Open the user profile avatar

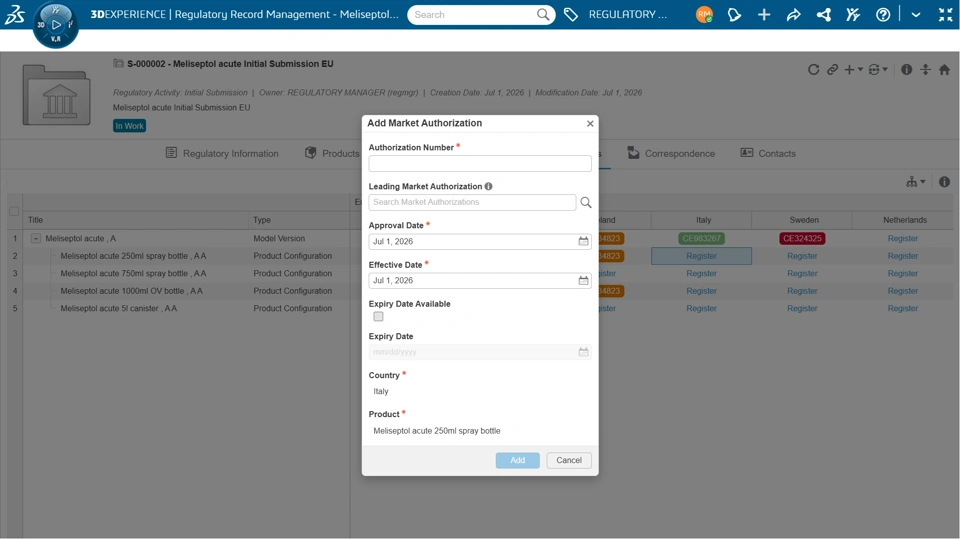coord(704,15)
